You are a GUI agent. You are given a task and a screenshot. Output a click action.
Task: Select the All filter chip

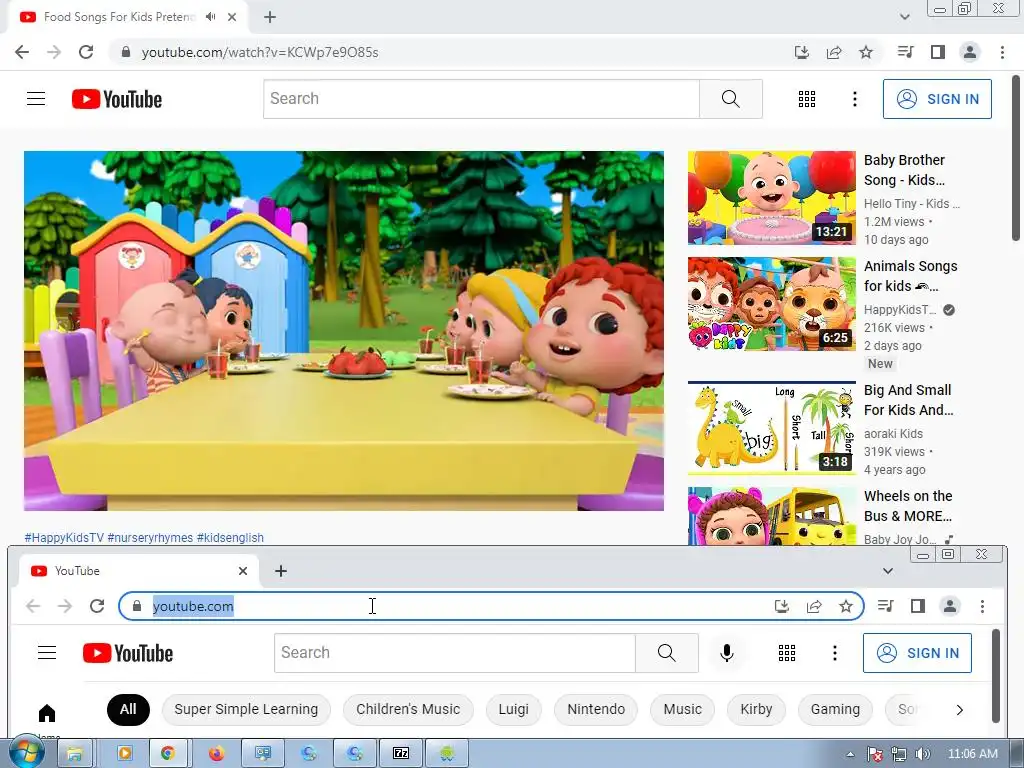click(x=128, y=709)
